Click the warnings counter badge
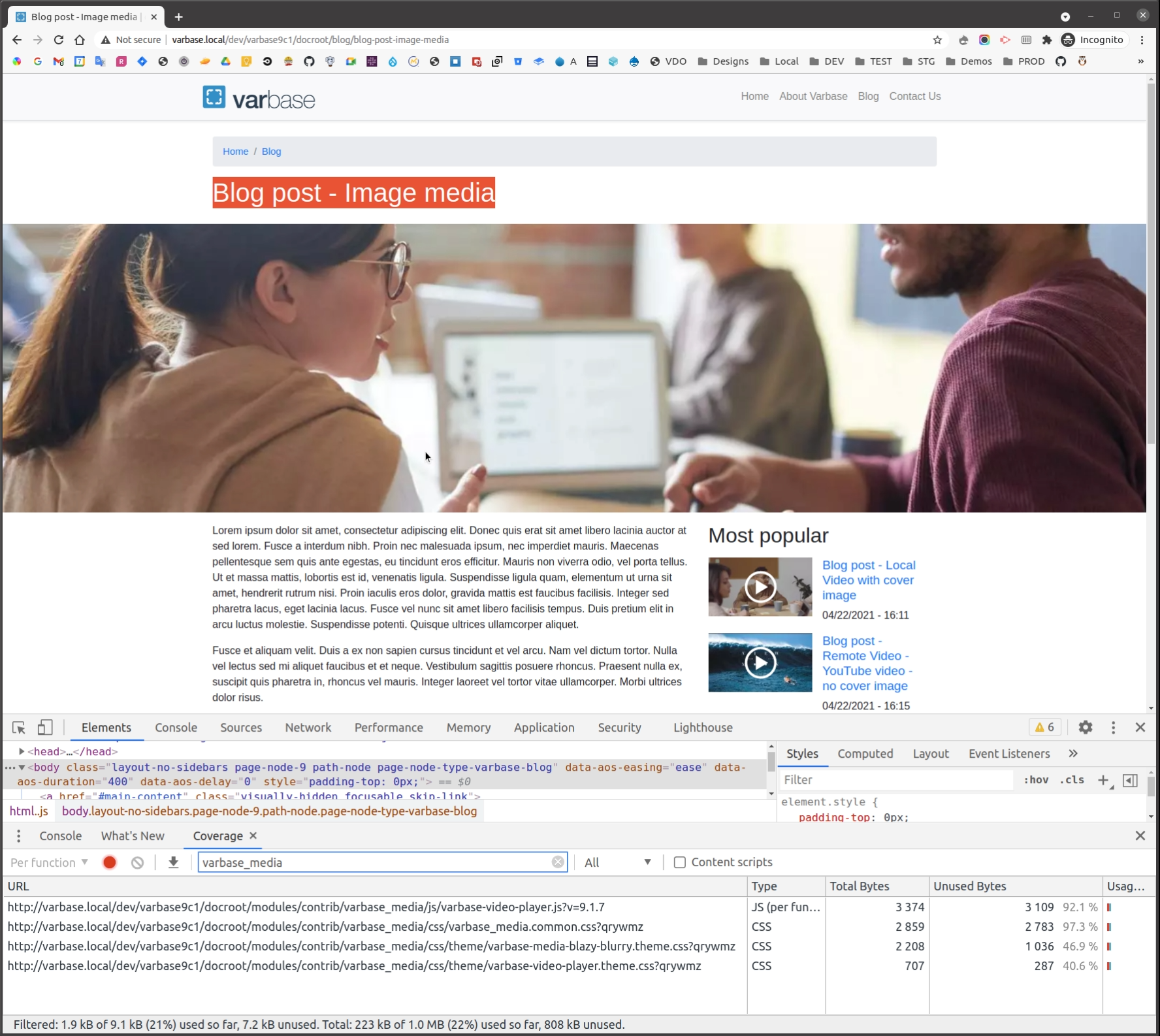The image size is (1160, 1036). 1044,727
